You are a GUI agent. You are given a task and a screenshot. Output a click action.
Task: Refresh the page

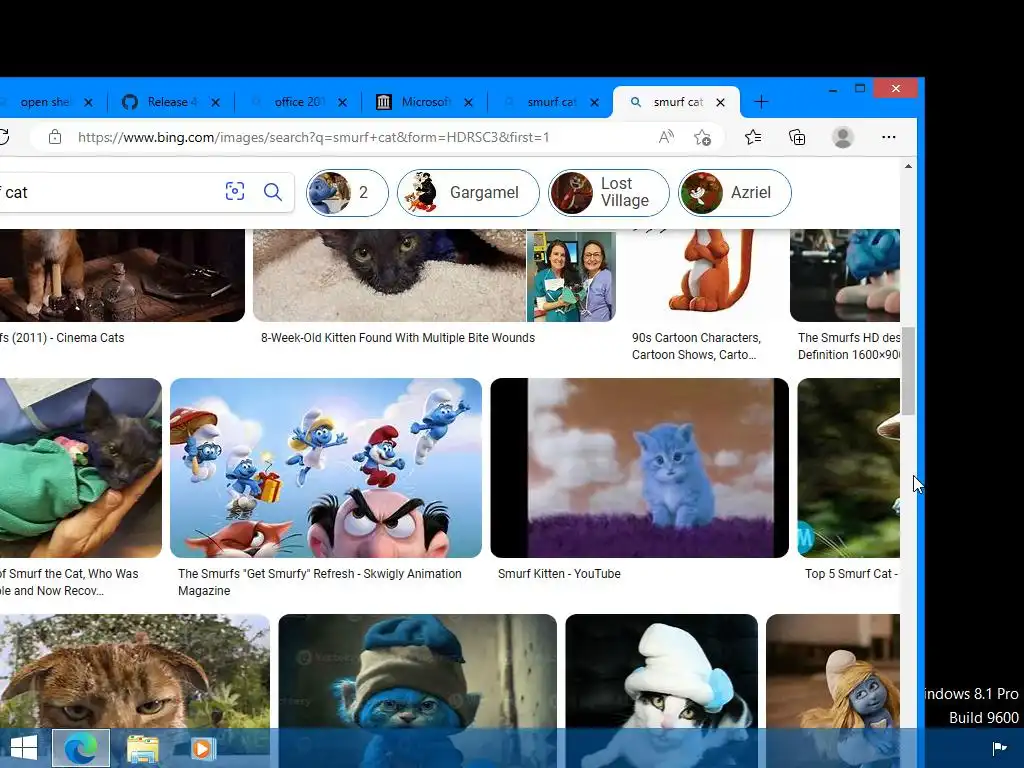coord(4,137)
